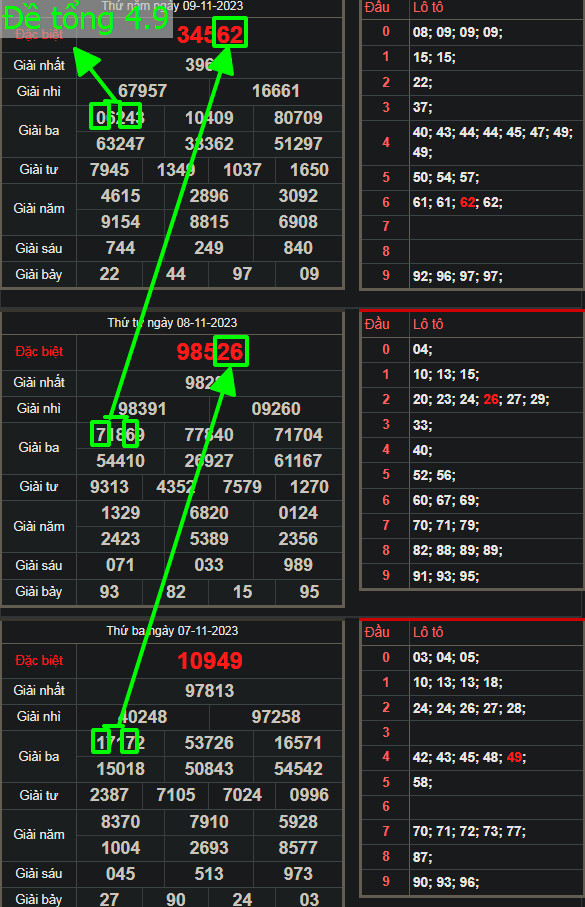Click the Giải nhì number 67957
This screenshot has height=907, width=585.
(x=142, y=91)
